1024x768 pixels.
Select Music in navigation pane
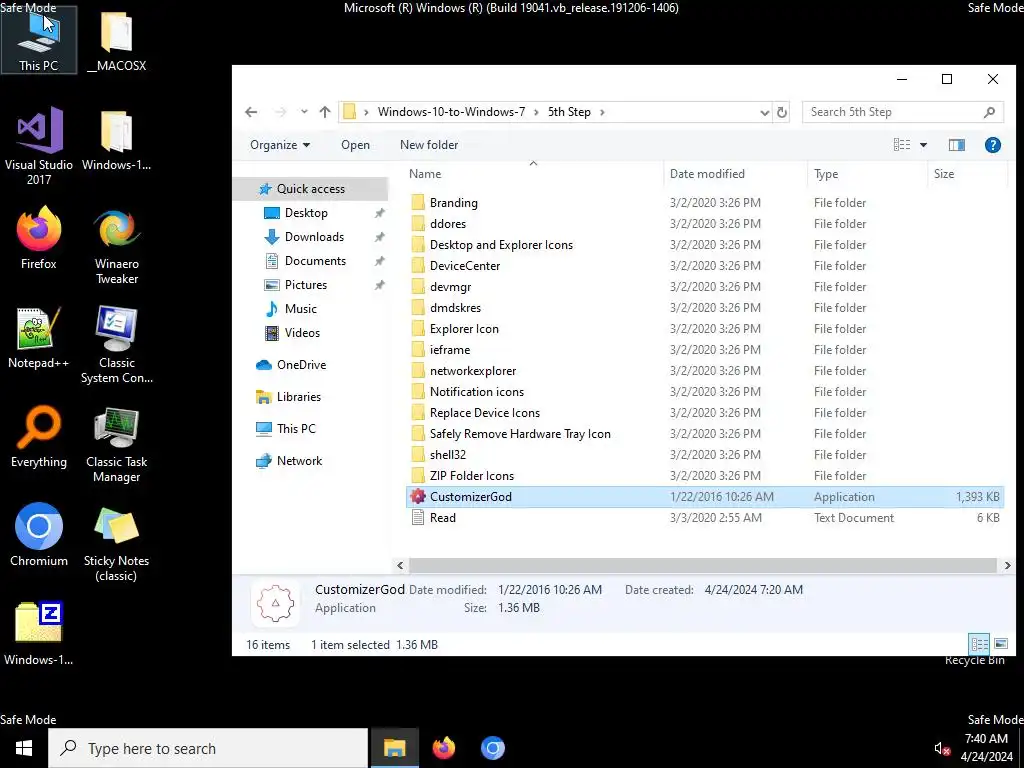coord(300,309)
